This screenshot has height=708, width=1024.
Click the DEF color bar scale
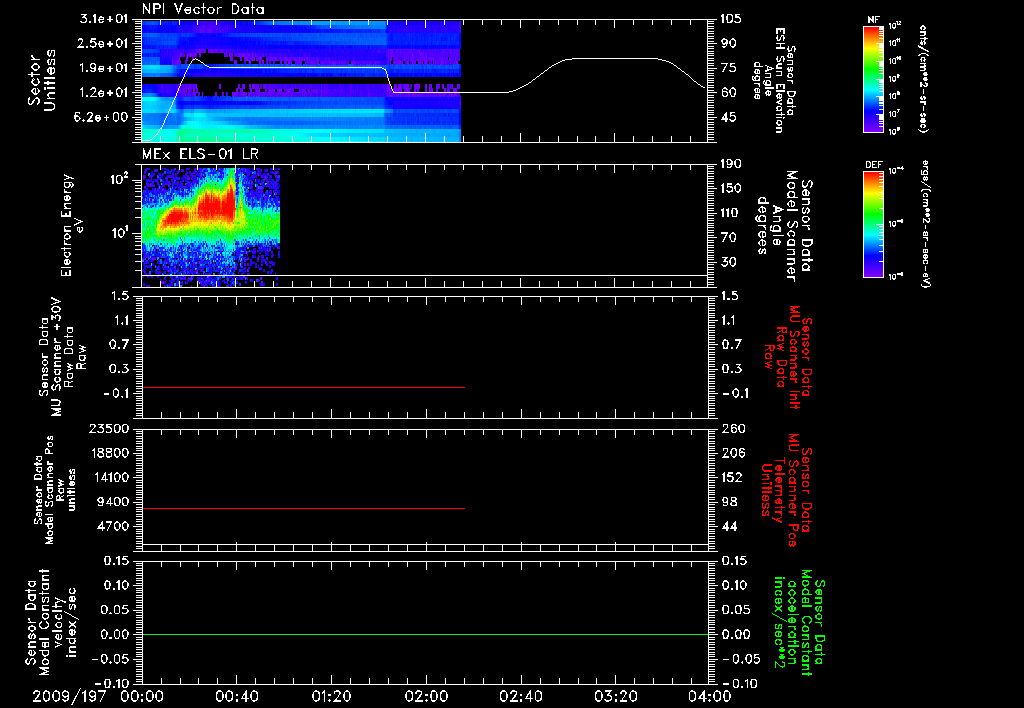coord(873,224)
